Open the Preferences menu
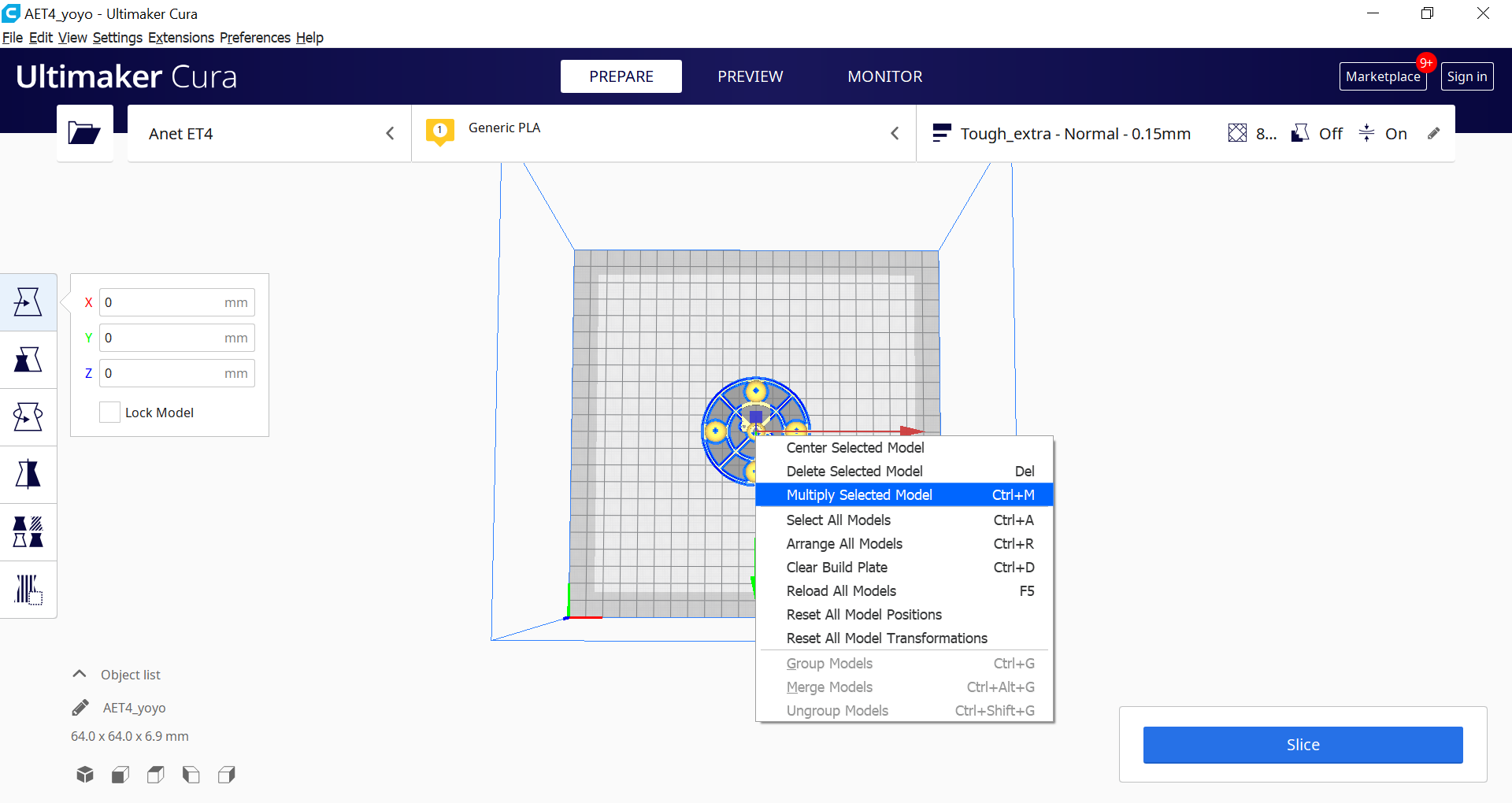Screen dimensions: 1512x803 point(255,38)
